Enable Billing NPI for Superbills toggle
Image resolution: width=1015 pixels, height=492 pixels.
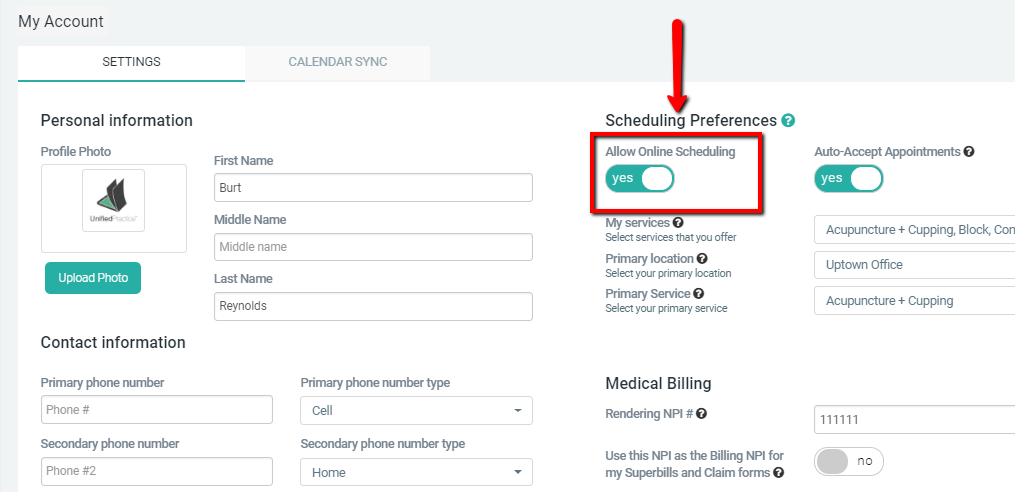click(x=849, y=461)
